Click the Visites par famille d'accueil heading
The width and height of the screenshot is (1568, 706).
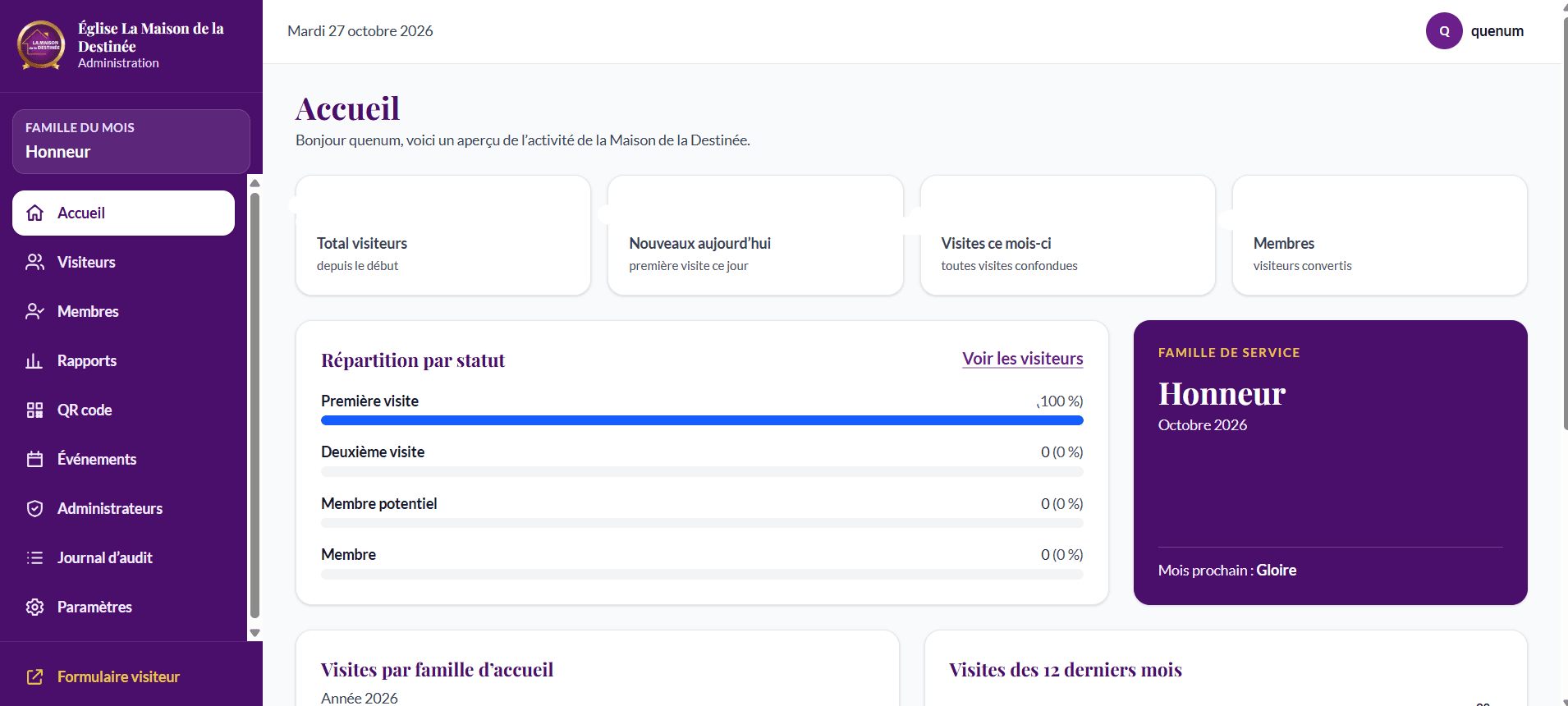pyautogui.click(x=437, y=670)
